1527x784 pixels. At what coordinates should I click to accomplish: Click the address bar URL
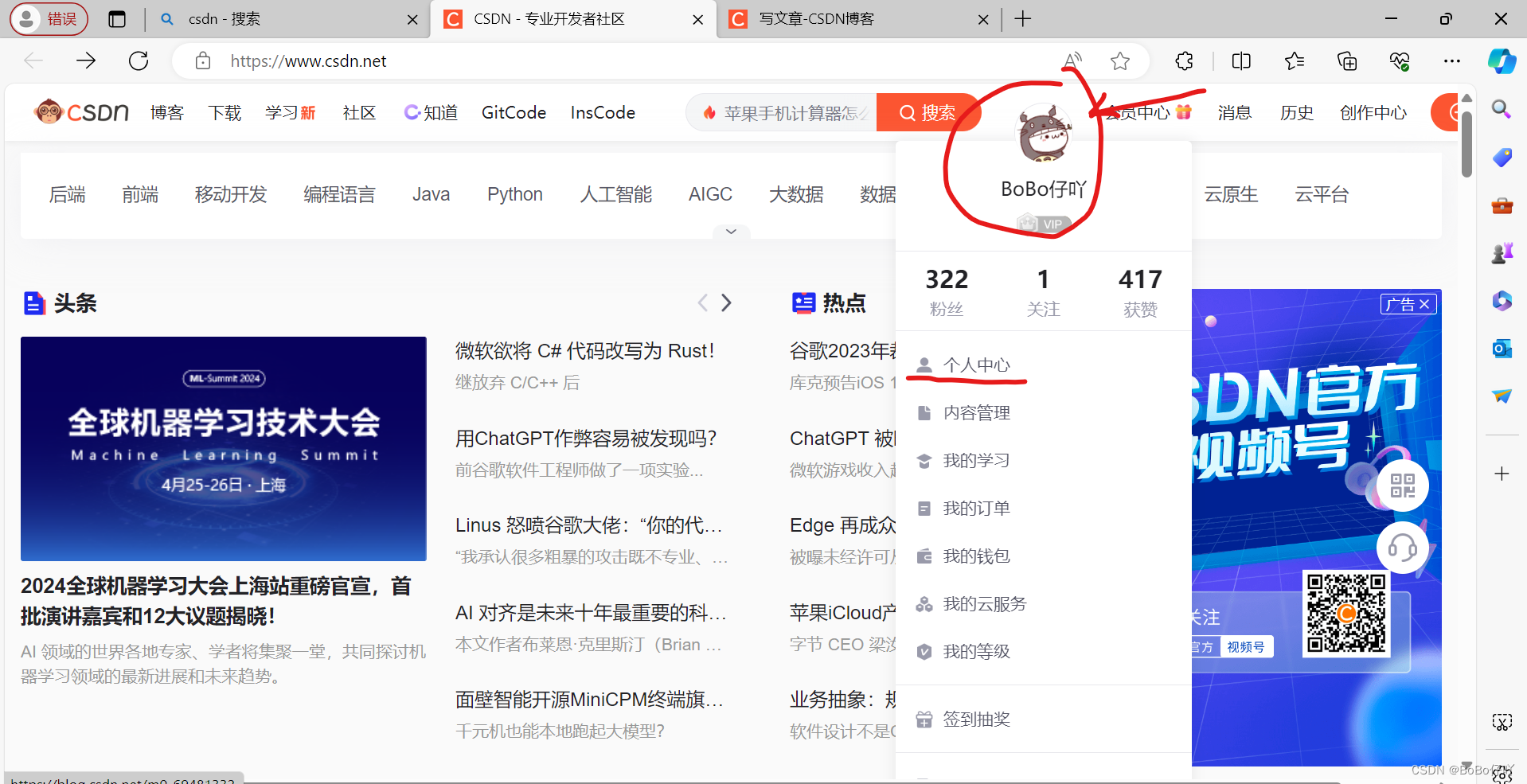308,60
